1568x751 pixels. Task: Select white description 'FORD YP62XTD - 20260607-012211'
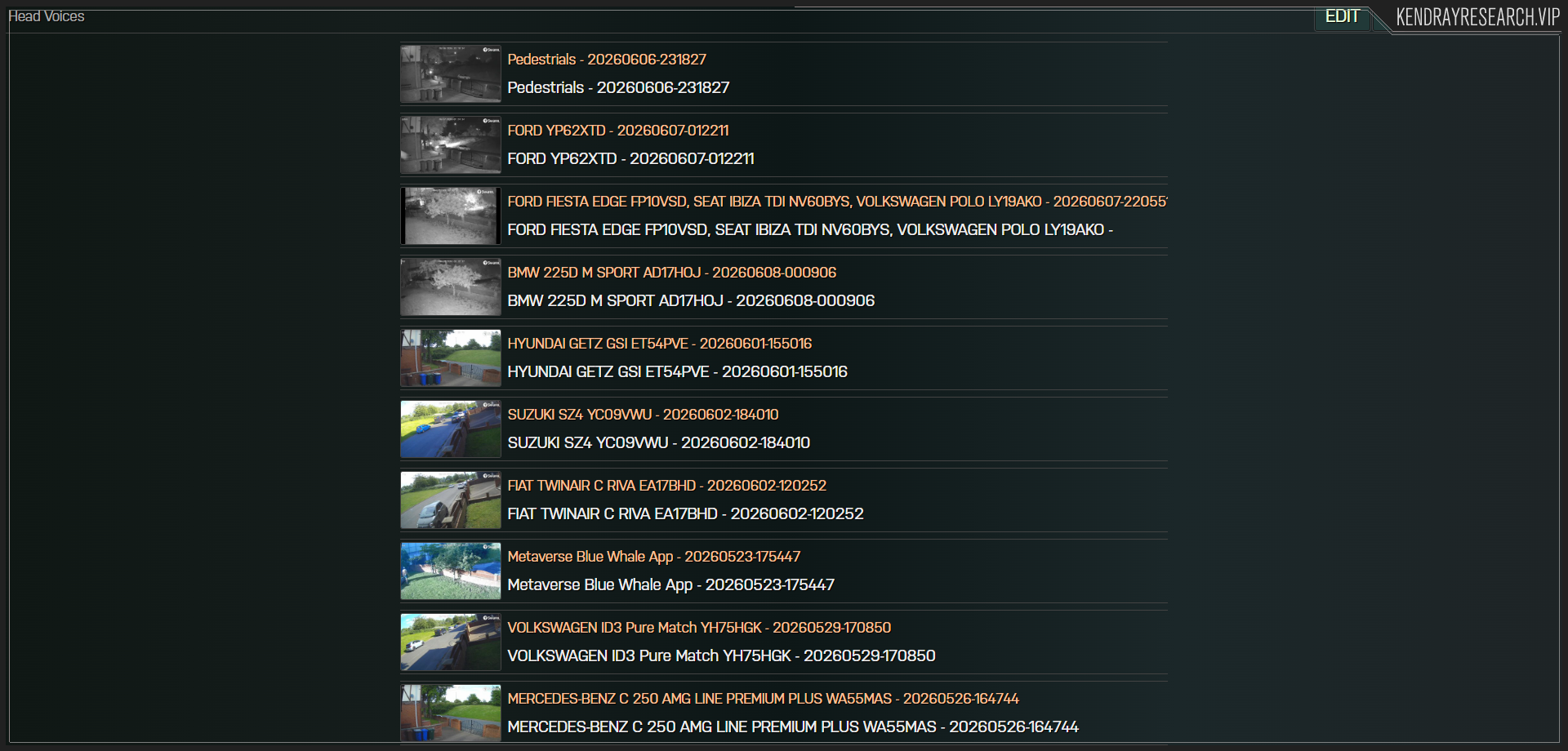(630, 158)
